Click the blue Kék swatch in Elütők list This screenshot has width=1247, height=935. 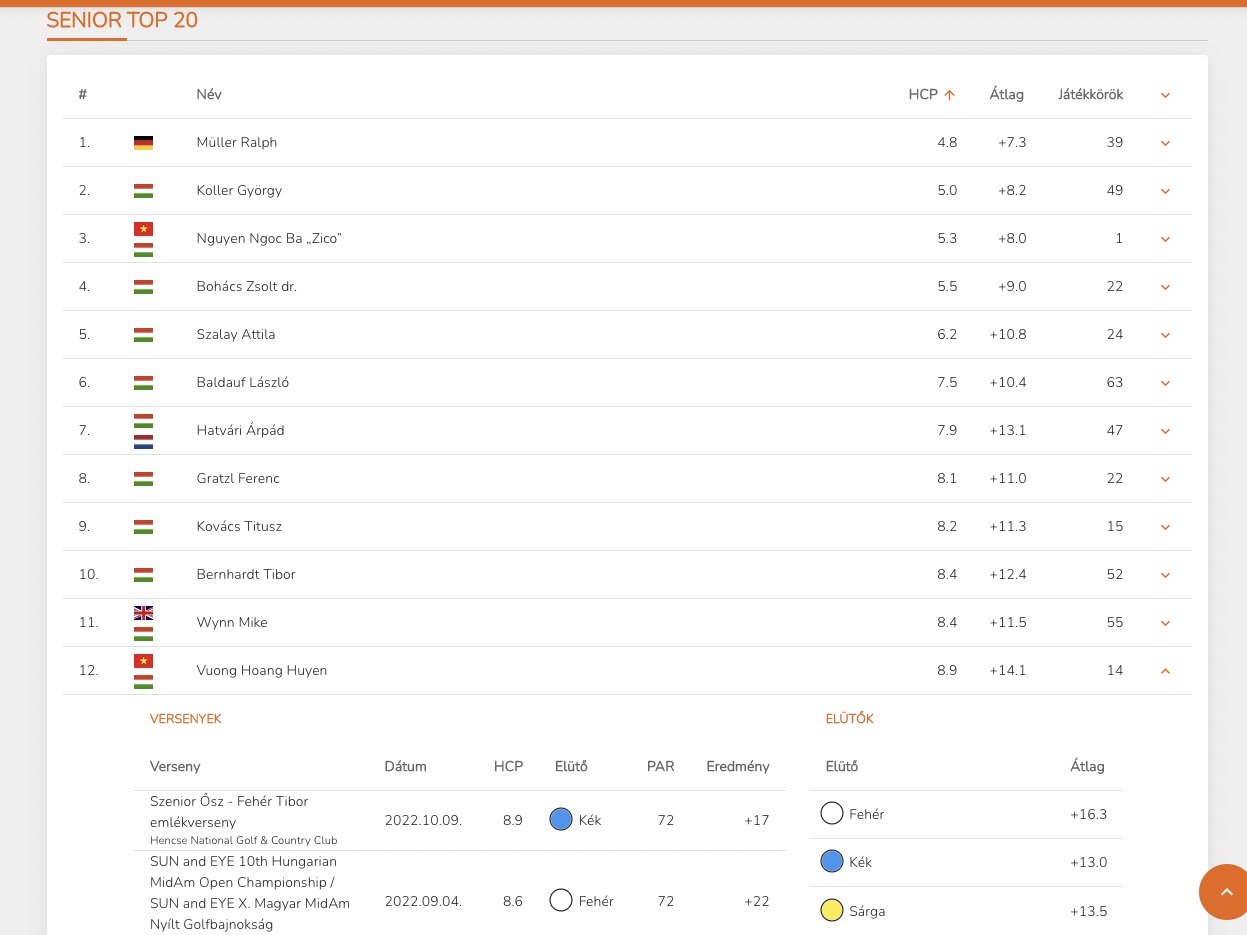pos(832,862)
